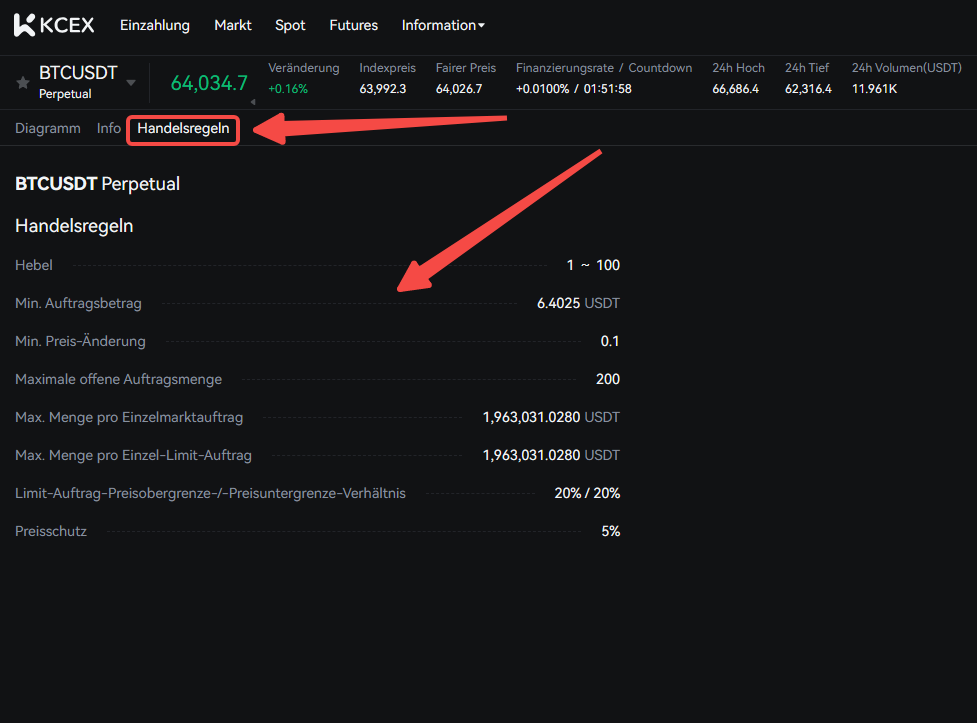This screenshot has height=723, width=977.
Task: Click the Finanzierungsrate / Countdown label
Action: click(603, 68)
